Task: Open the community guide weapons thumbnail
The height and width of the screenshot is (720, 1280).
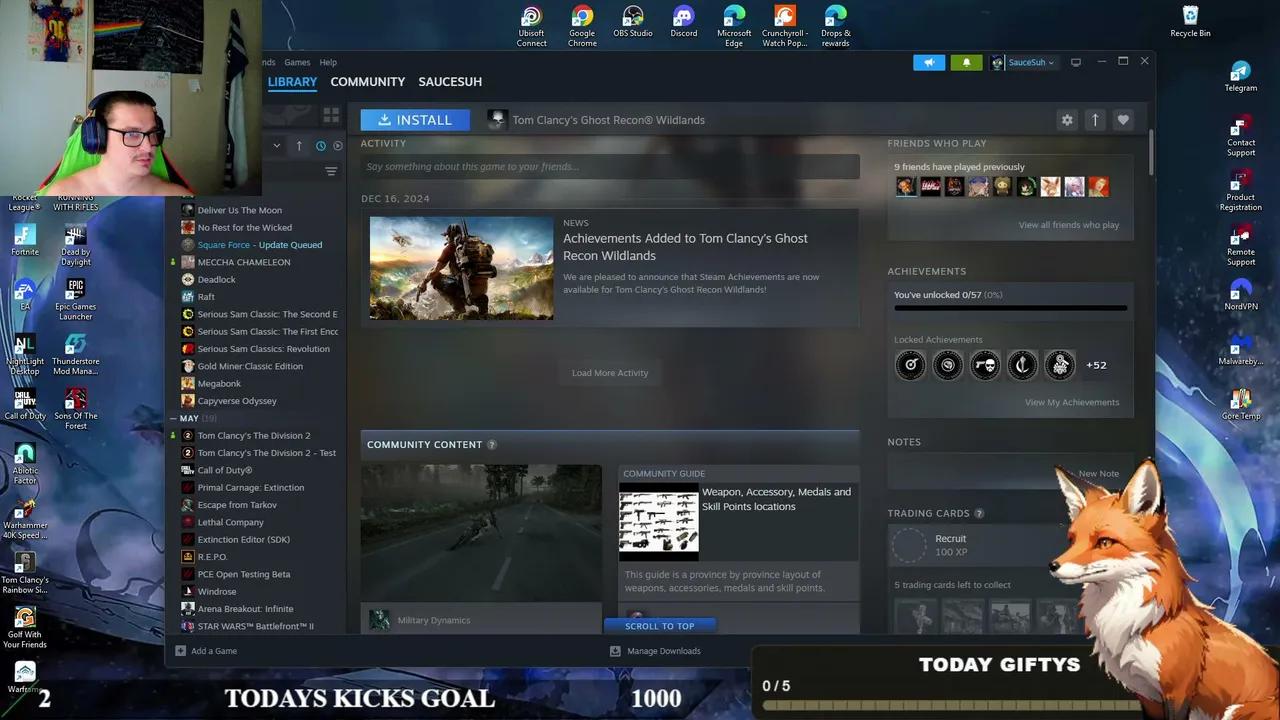Action: [658, 520]
